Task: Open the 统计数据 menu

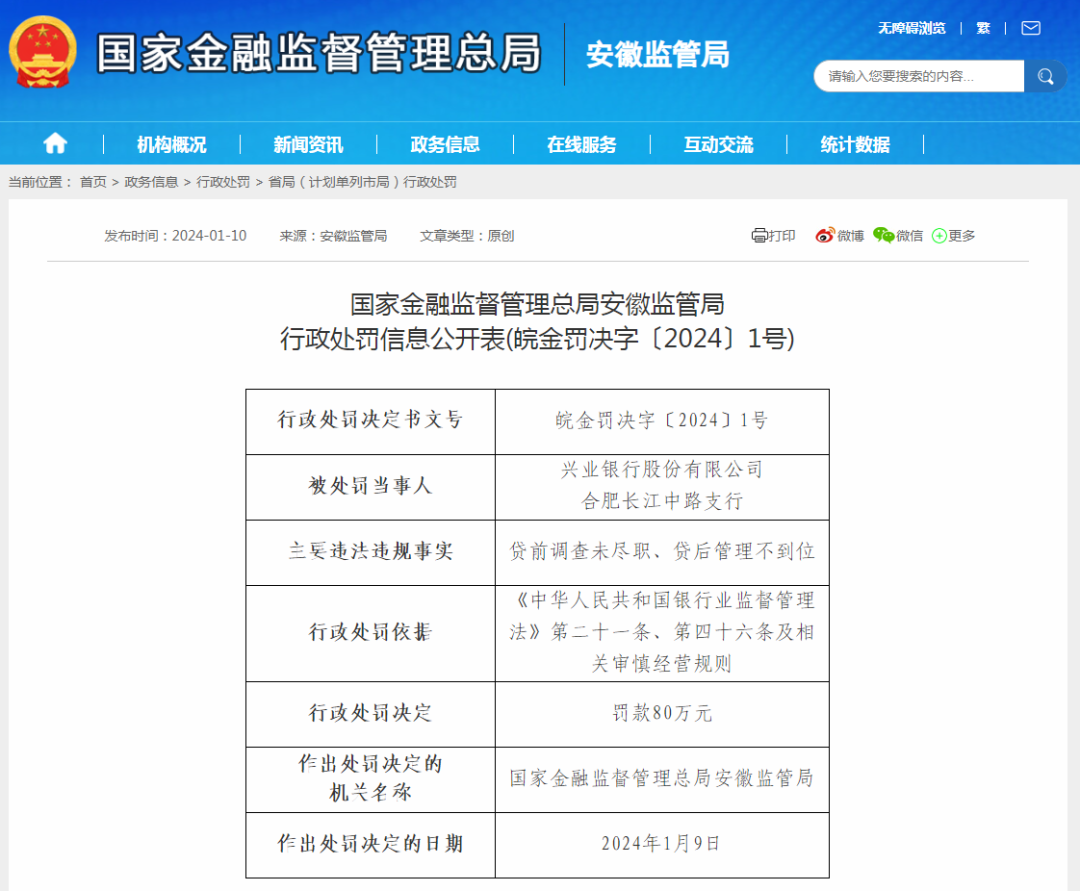Action: (855, 145)
